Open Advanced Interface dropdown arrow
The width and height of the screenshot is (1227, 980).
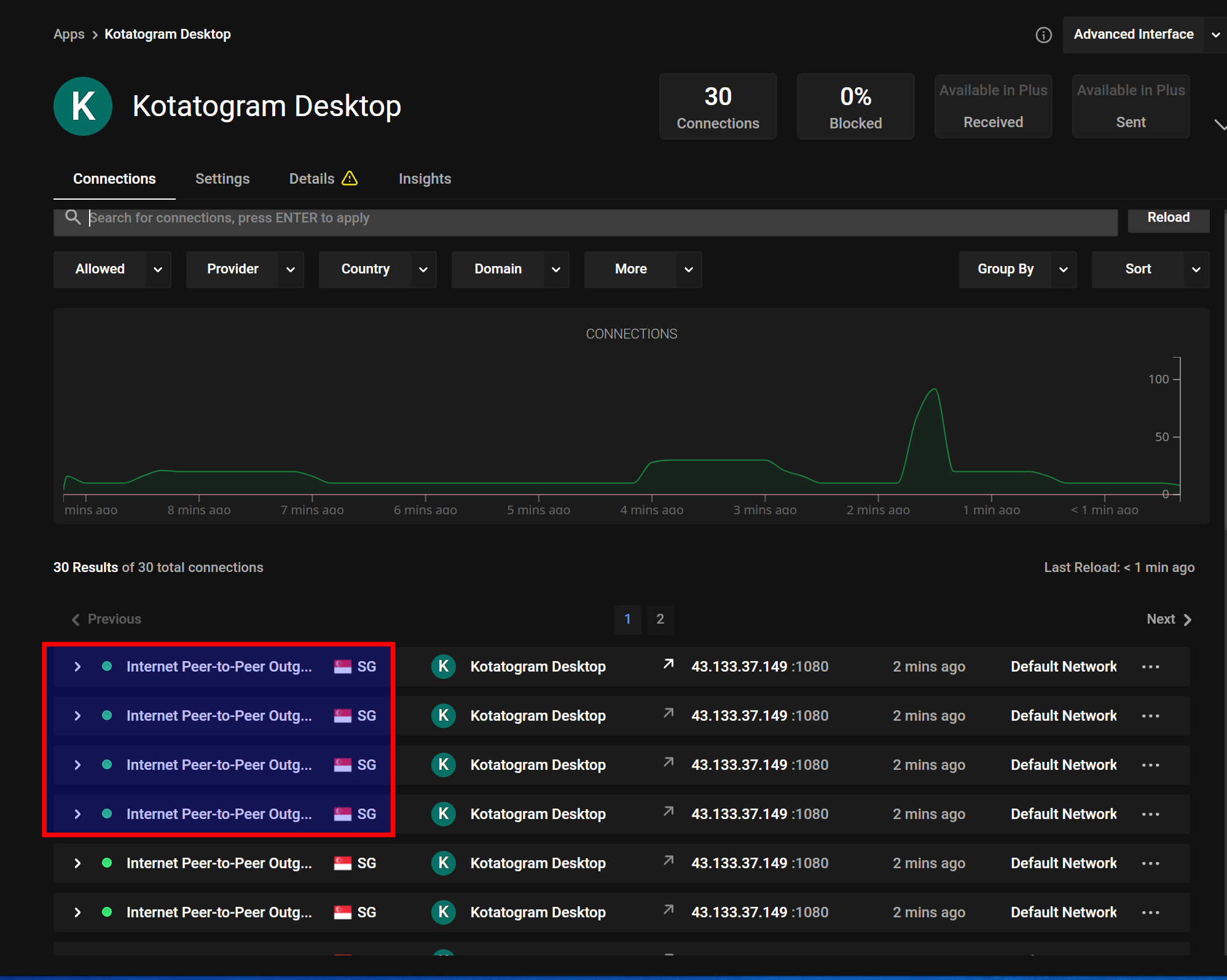click(x=1215, y=35)
